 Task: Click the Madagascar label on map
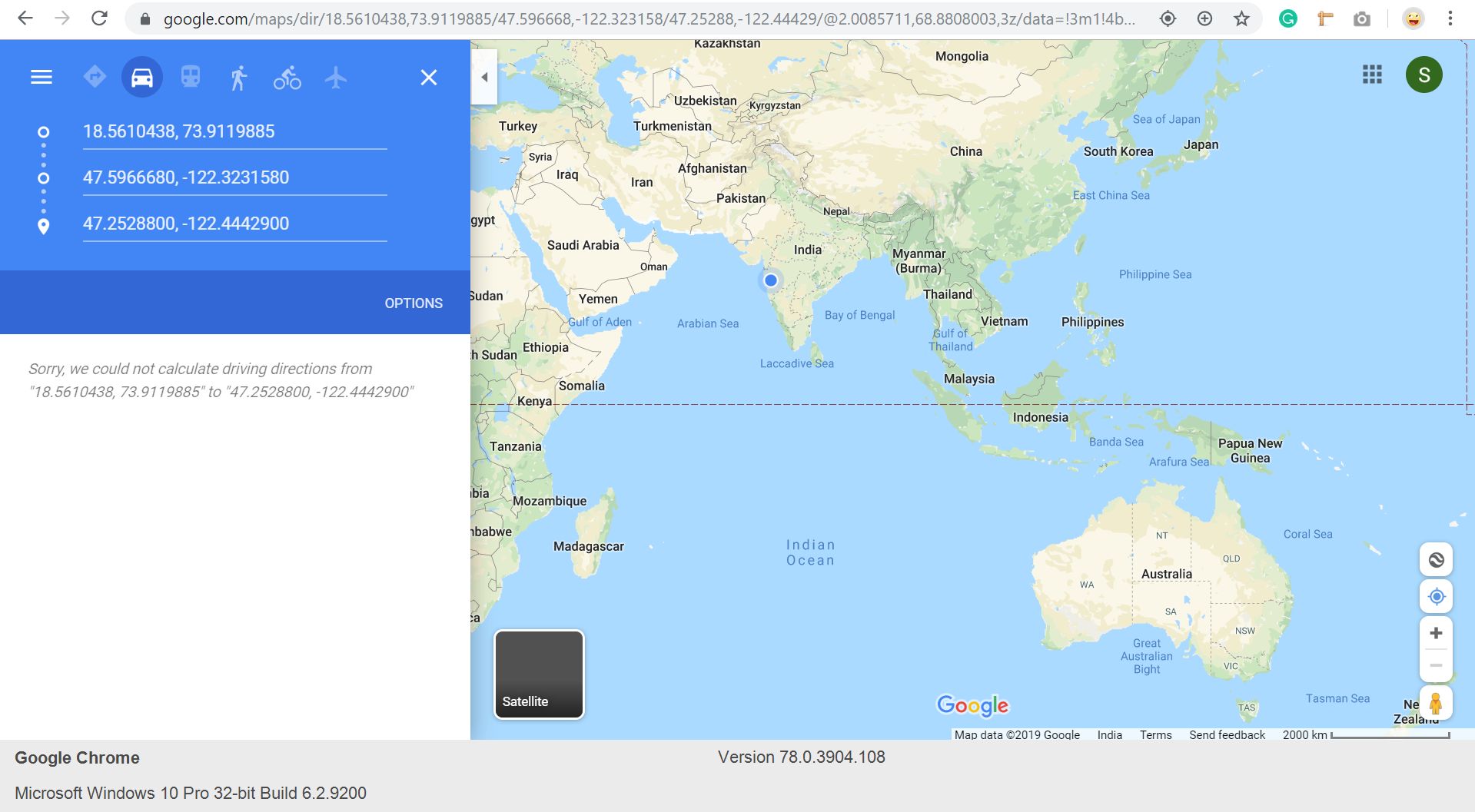(589, 546)
